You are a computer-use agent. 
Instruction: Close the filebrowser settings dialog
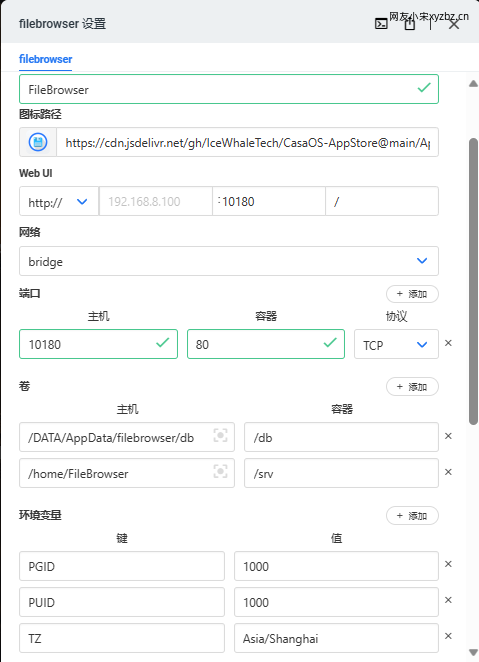(x=454, y=24)
